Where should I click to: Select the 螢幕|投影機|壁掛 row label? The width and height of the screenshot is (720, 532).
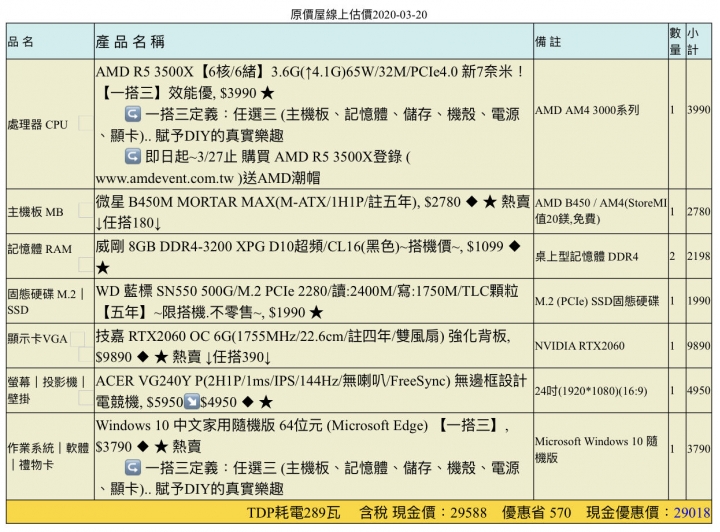point(46,390)
